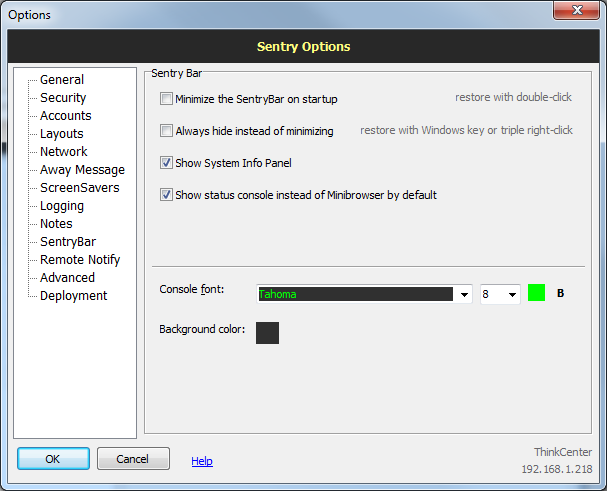Open the font size 8 dropdown
This screenshot has height=491, width=607.
pos(500,294)
